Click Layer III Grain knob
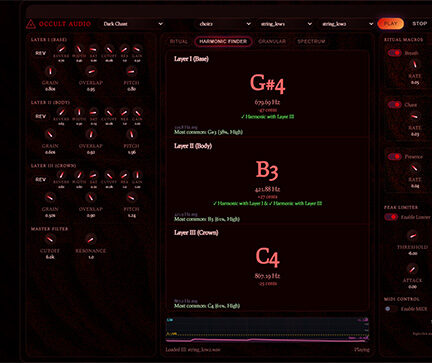 50,198
